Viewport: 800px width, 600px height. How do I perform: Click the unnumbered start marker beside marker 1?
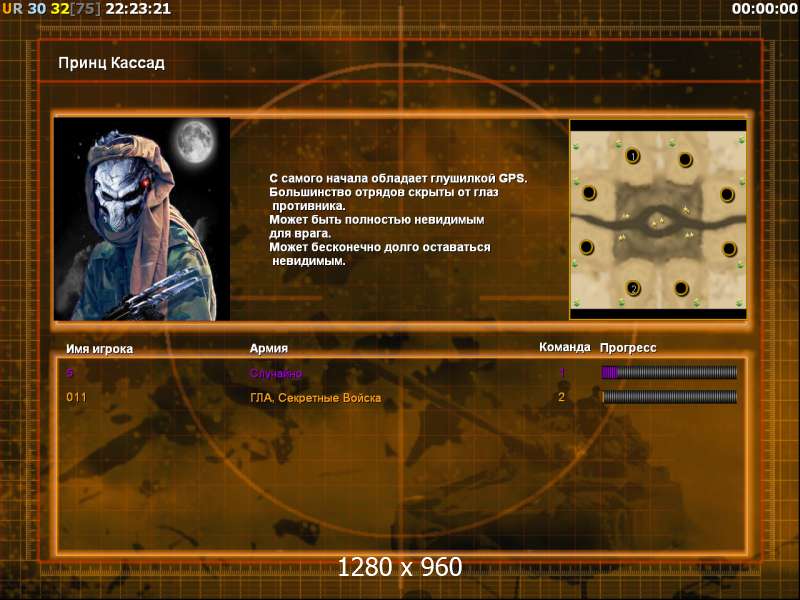point(685,160)
